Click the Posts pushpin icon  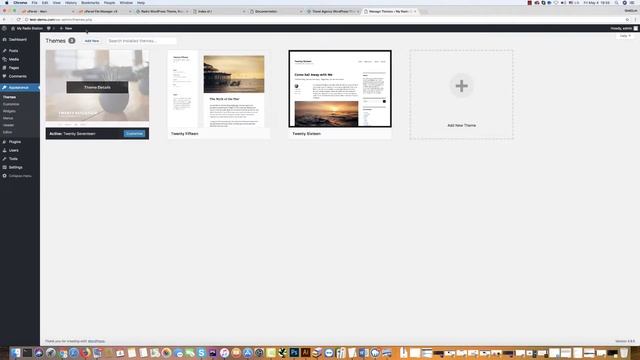(x=4, y=51)
